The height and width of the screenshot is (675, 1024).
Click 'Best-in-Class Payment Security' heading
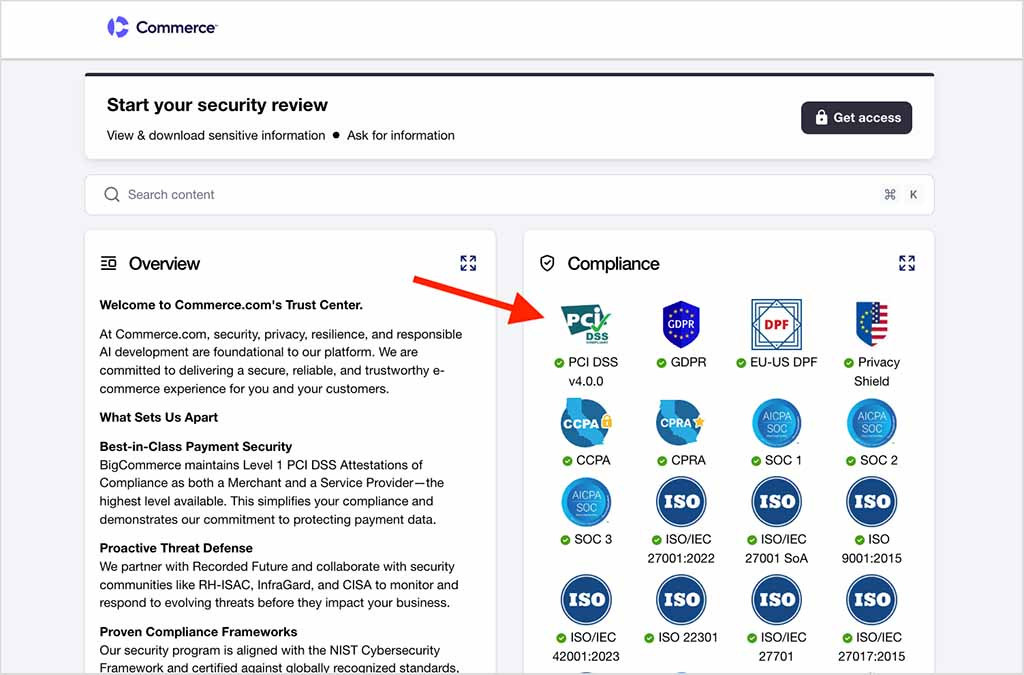tap(196, 447)
